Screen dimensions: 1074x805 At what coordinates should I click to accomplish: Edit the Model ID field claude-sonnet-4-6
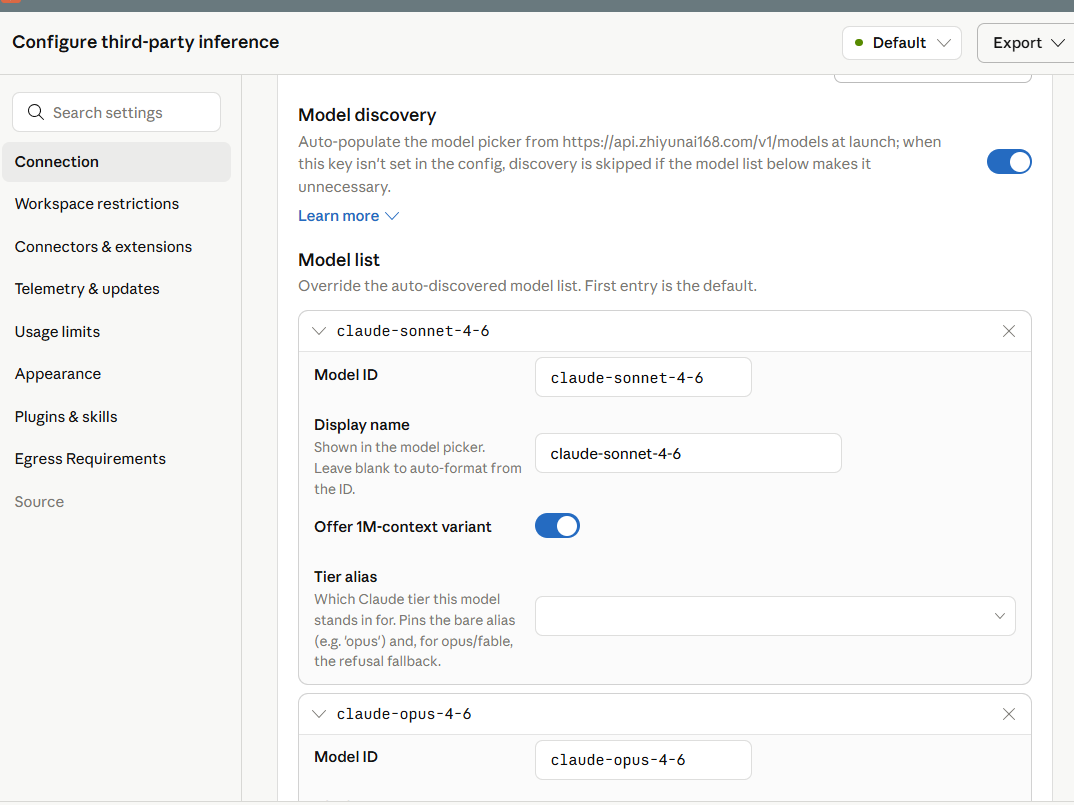pyautogui.click(x=643, y=377)
